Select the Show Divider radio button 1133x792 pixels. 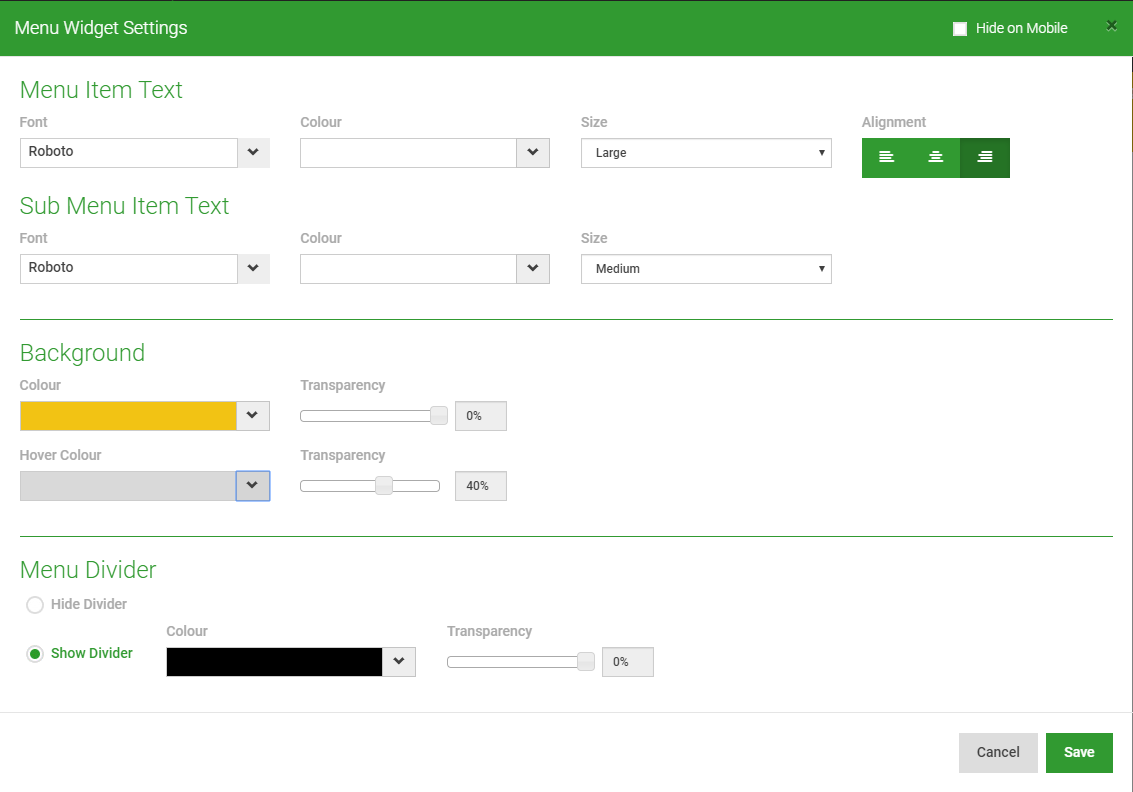tap(35, 654)
